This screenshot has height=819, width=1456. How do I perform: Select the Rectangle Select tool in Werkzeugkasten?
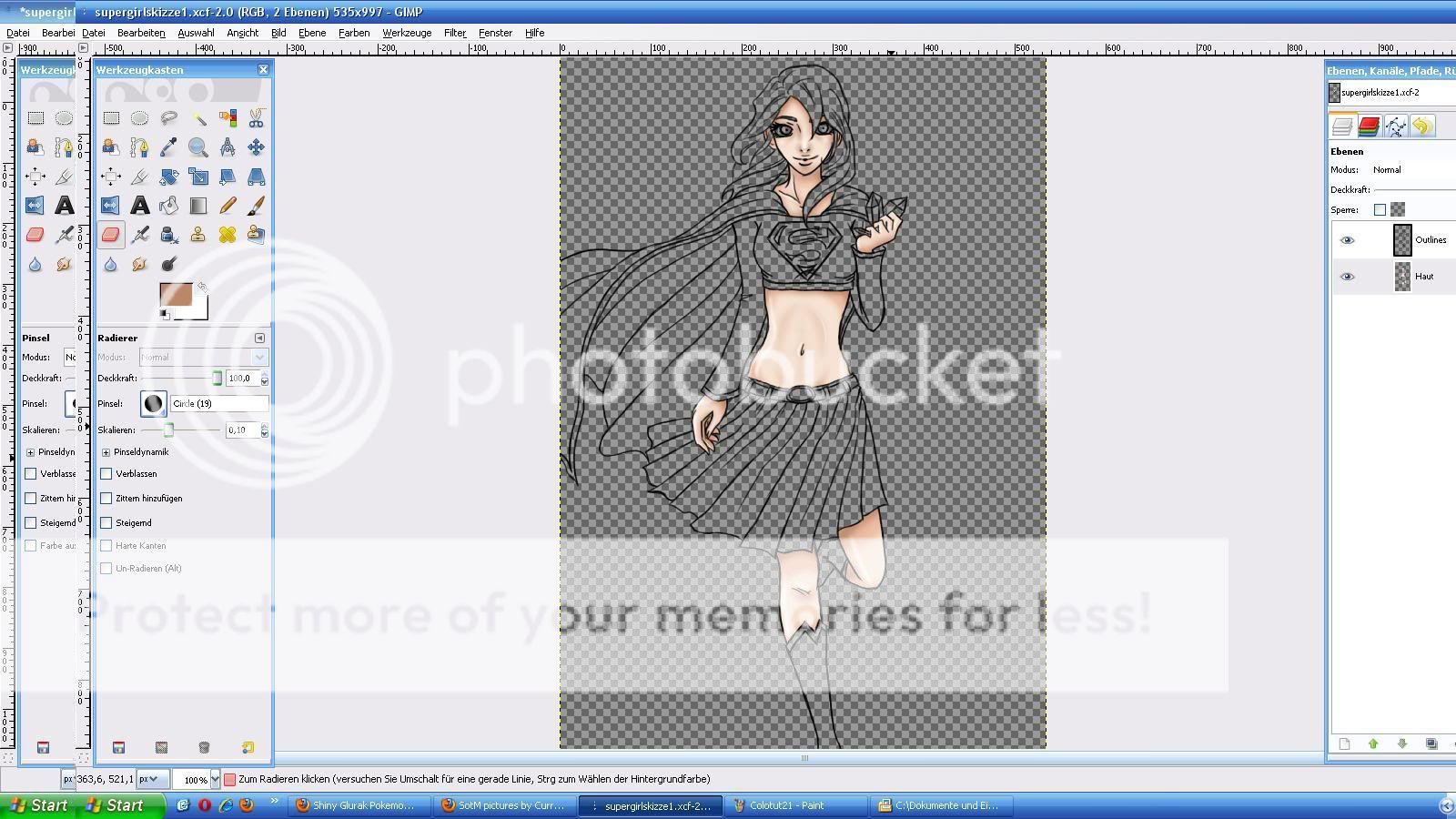pyautogui.click(x=111, y=118)
